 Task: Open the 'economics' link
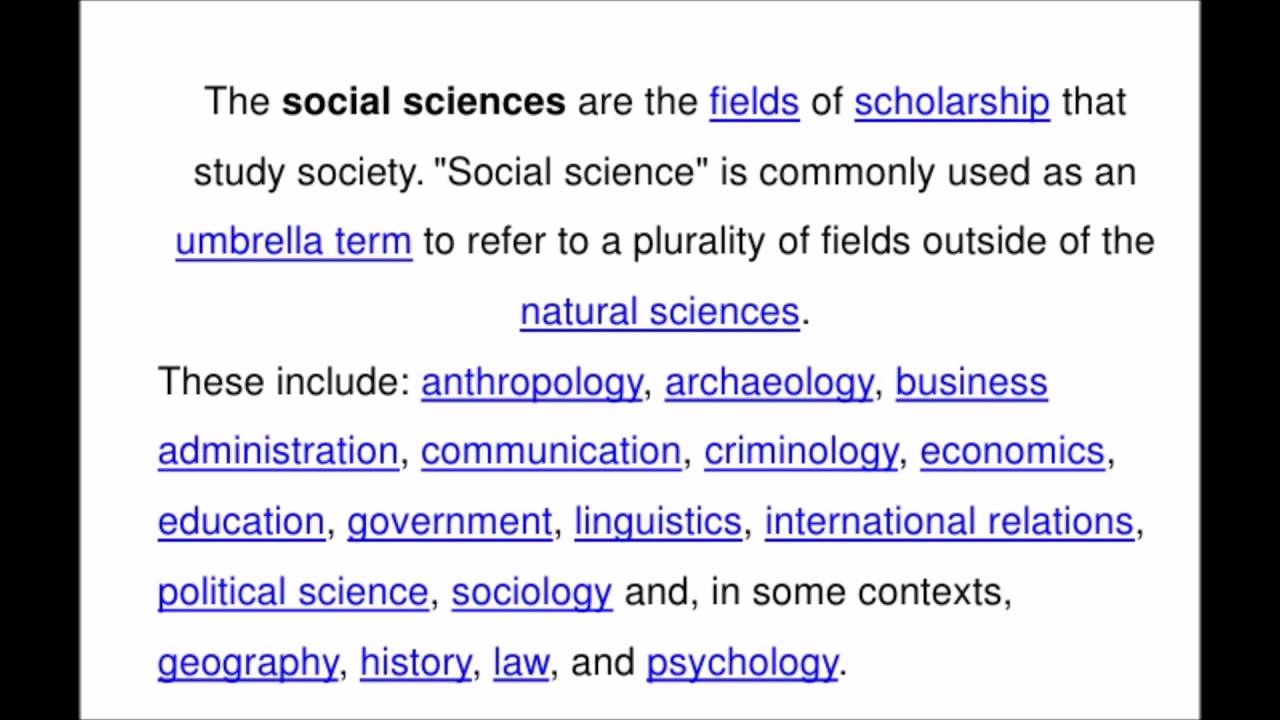click(1012, 452)
